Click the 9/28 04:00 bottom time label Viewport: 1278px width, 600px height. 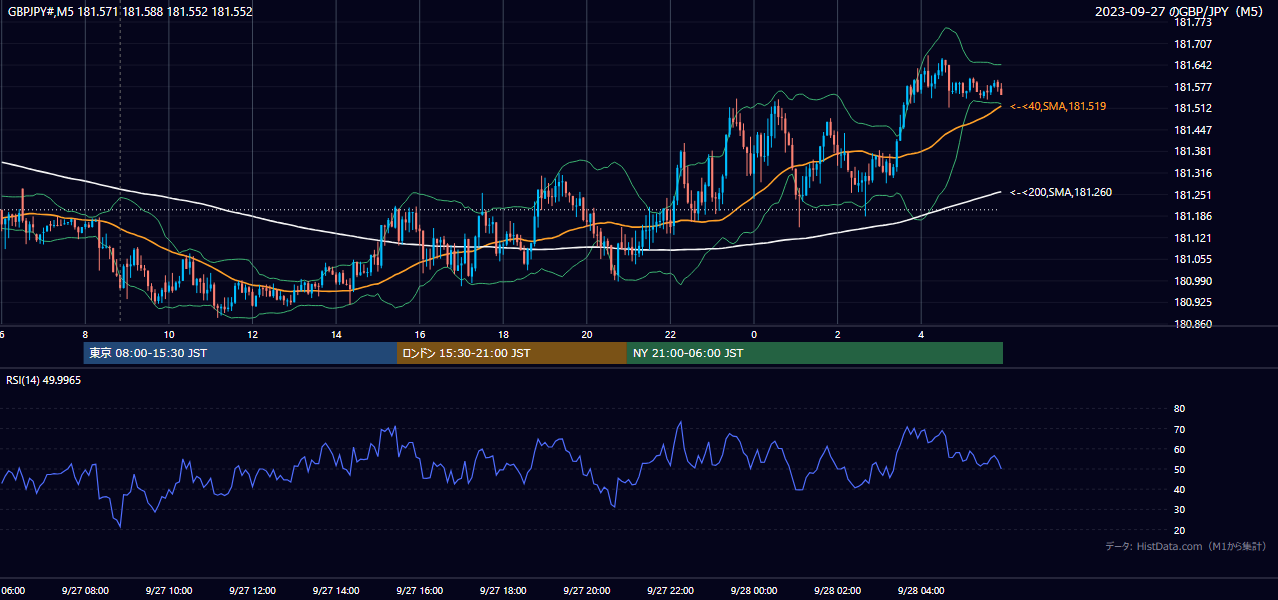[921, 591]
